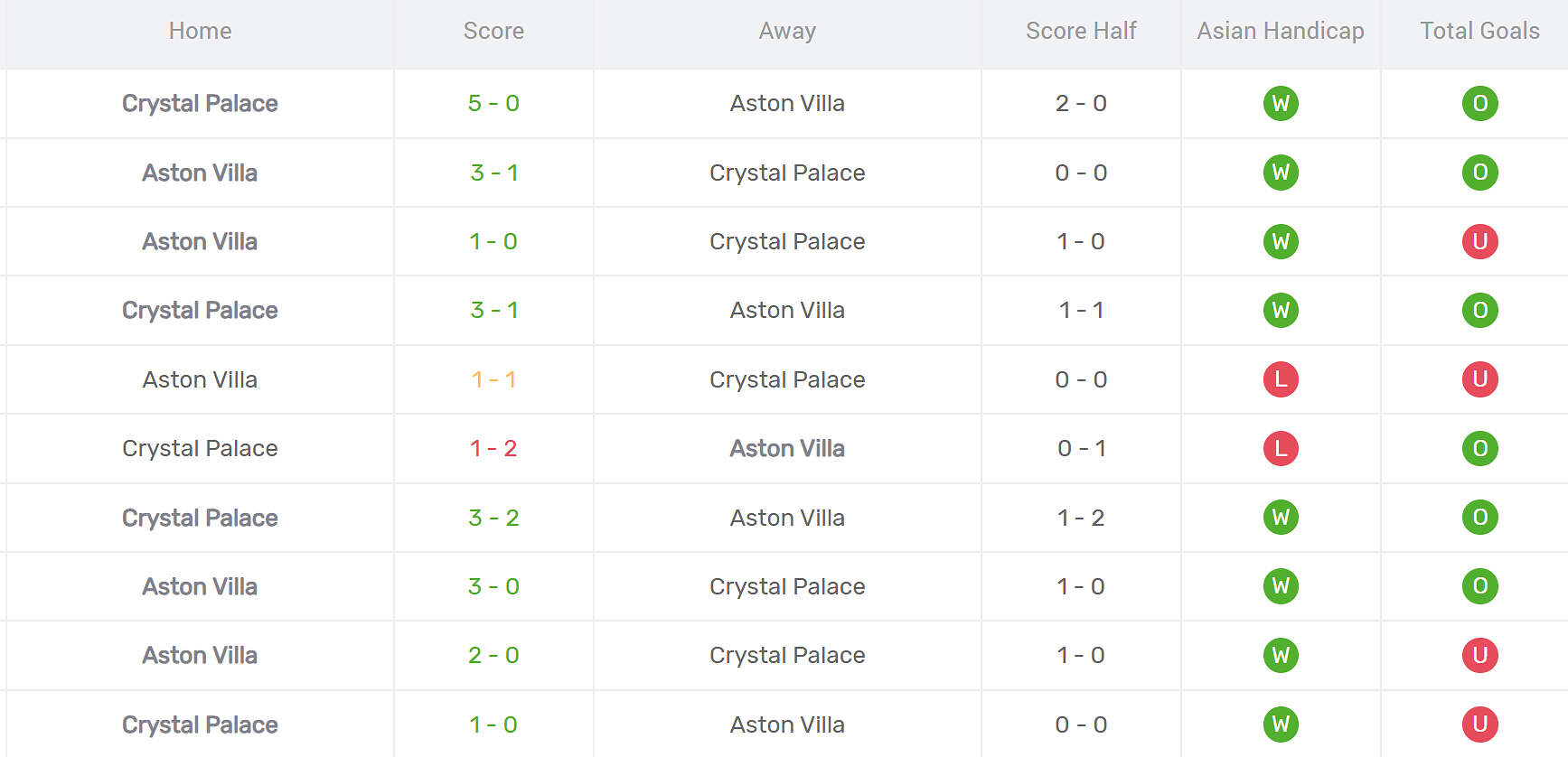Click the red L badge in 1-2 row

pyautogui.click(x=1281, y=448)
